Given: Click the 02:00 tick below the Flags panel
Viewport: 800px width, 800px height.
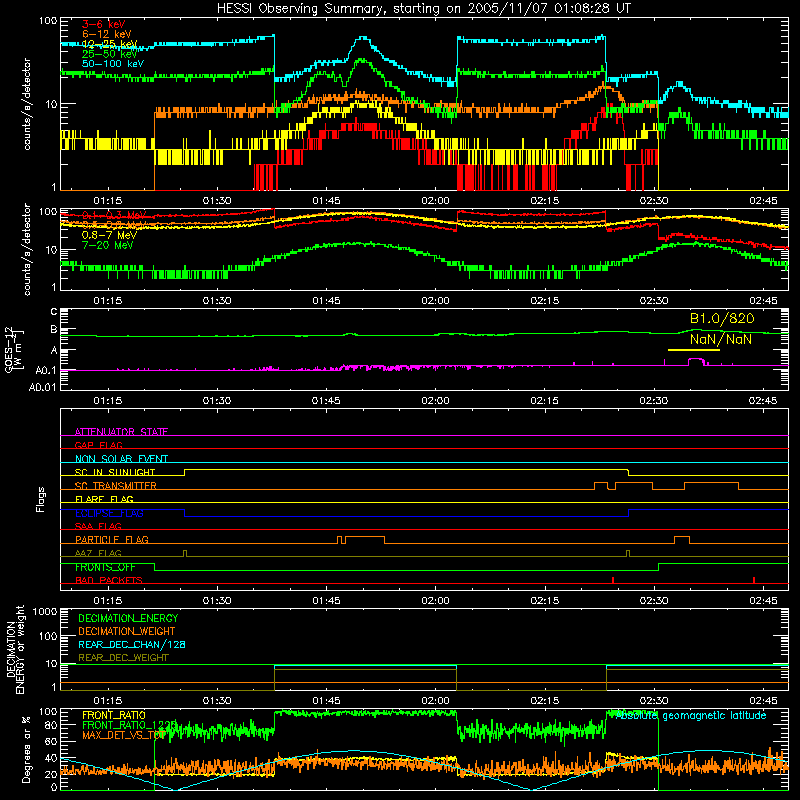Looking at the screenshot, I should click(435, 601).
